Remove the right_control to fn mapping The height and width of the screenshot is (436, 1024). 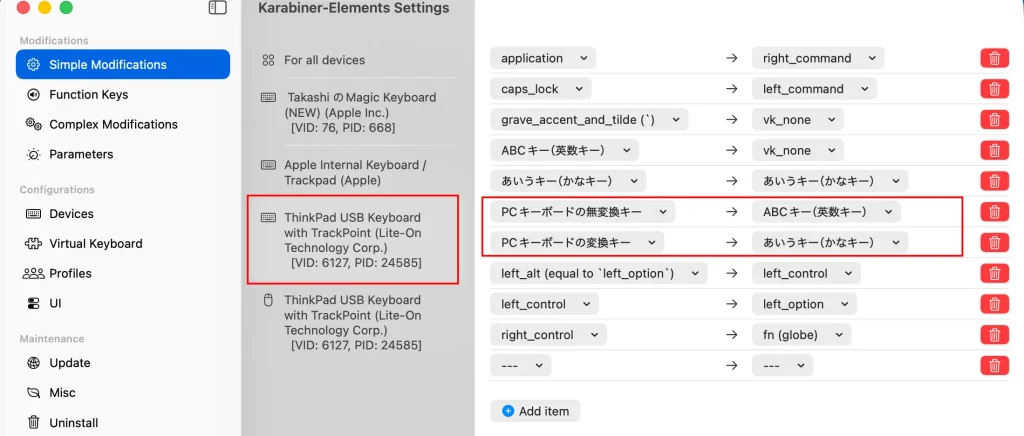point(994,335)
